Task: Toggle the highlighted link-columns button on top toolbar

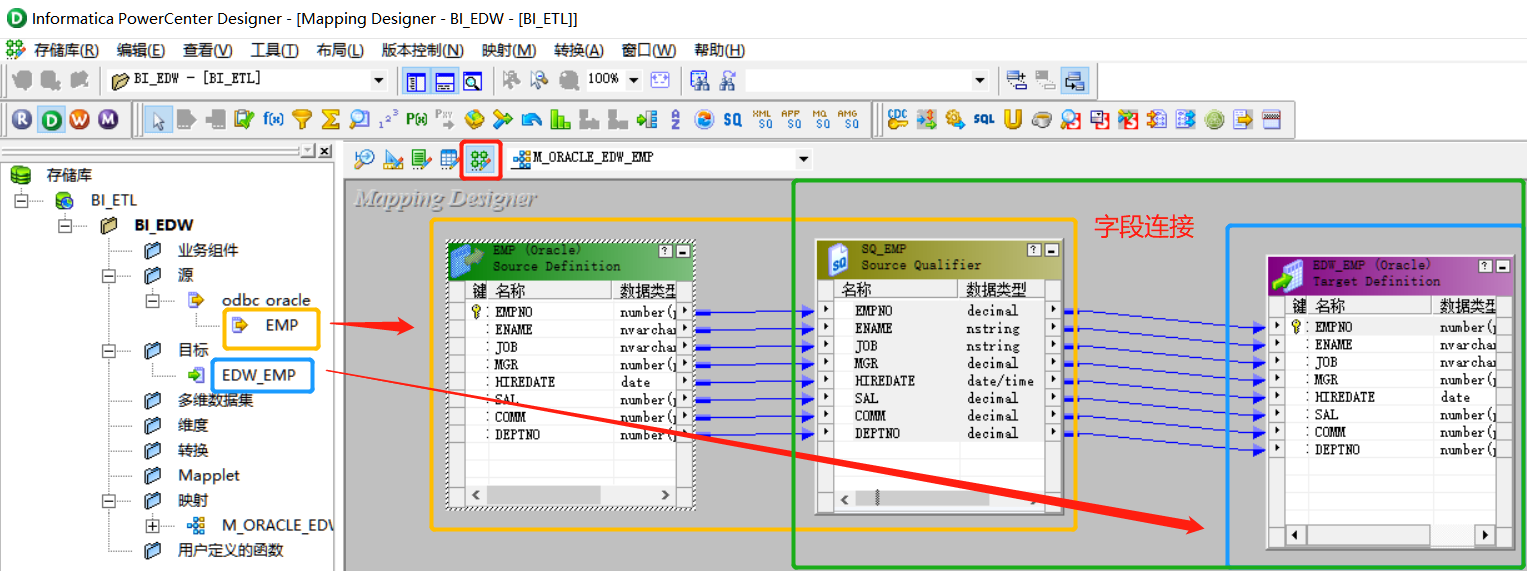Action: (1075, 80)
